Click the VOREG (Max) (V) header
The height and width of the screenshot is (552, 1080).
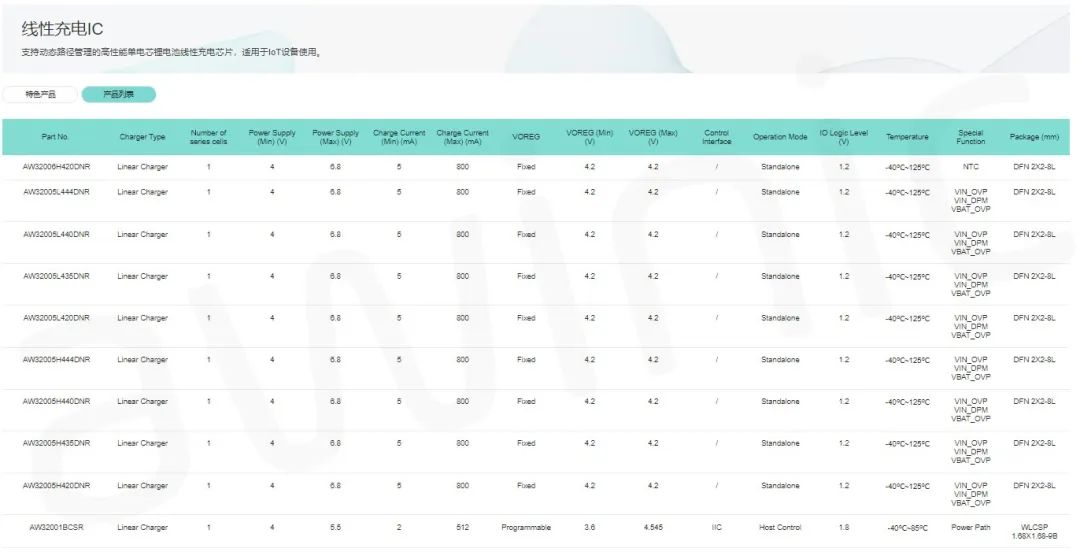653,137
